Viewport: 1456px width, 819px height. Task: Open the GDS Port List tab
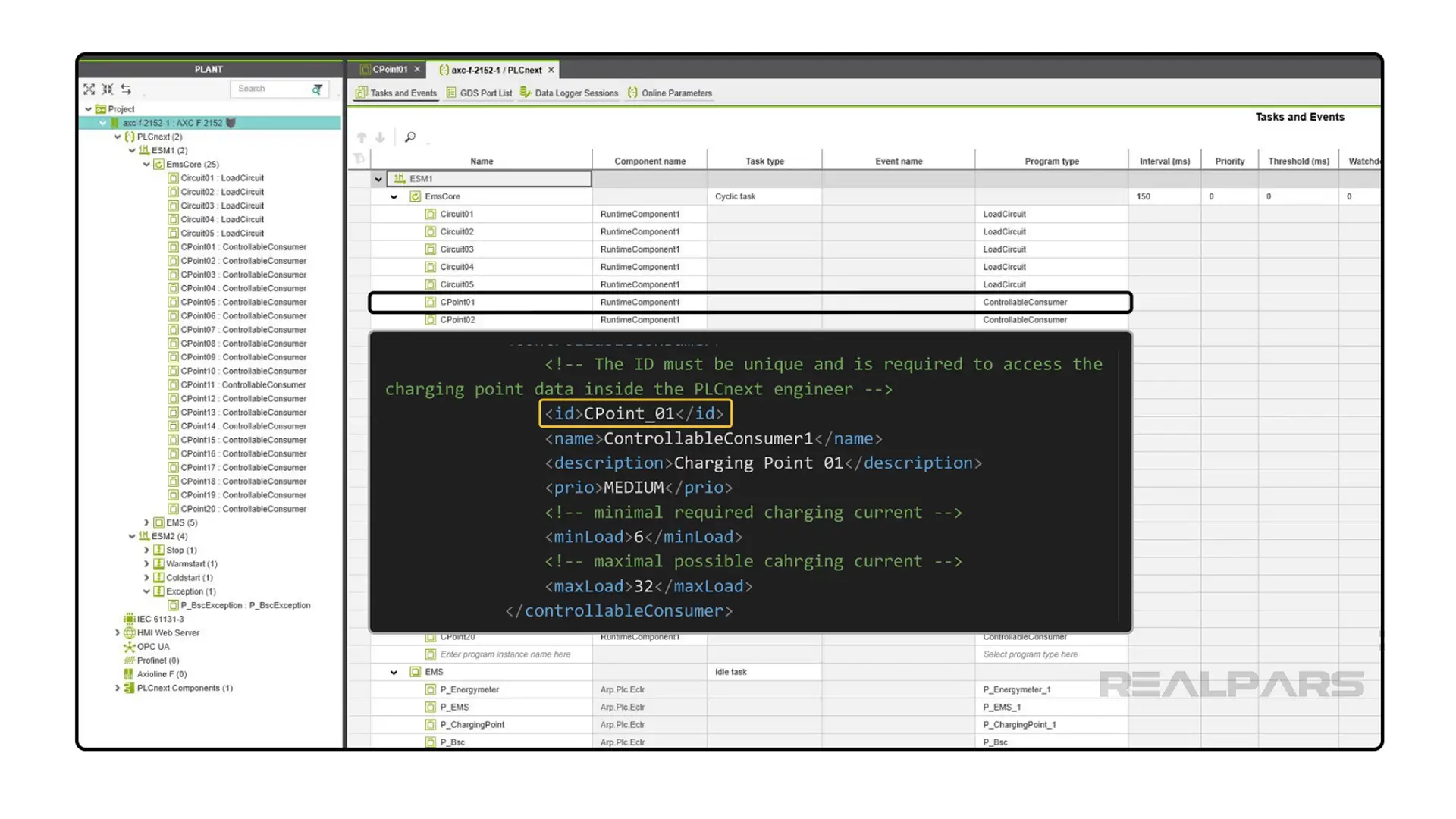(479, 93)
